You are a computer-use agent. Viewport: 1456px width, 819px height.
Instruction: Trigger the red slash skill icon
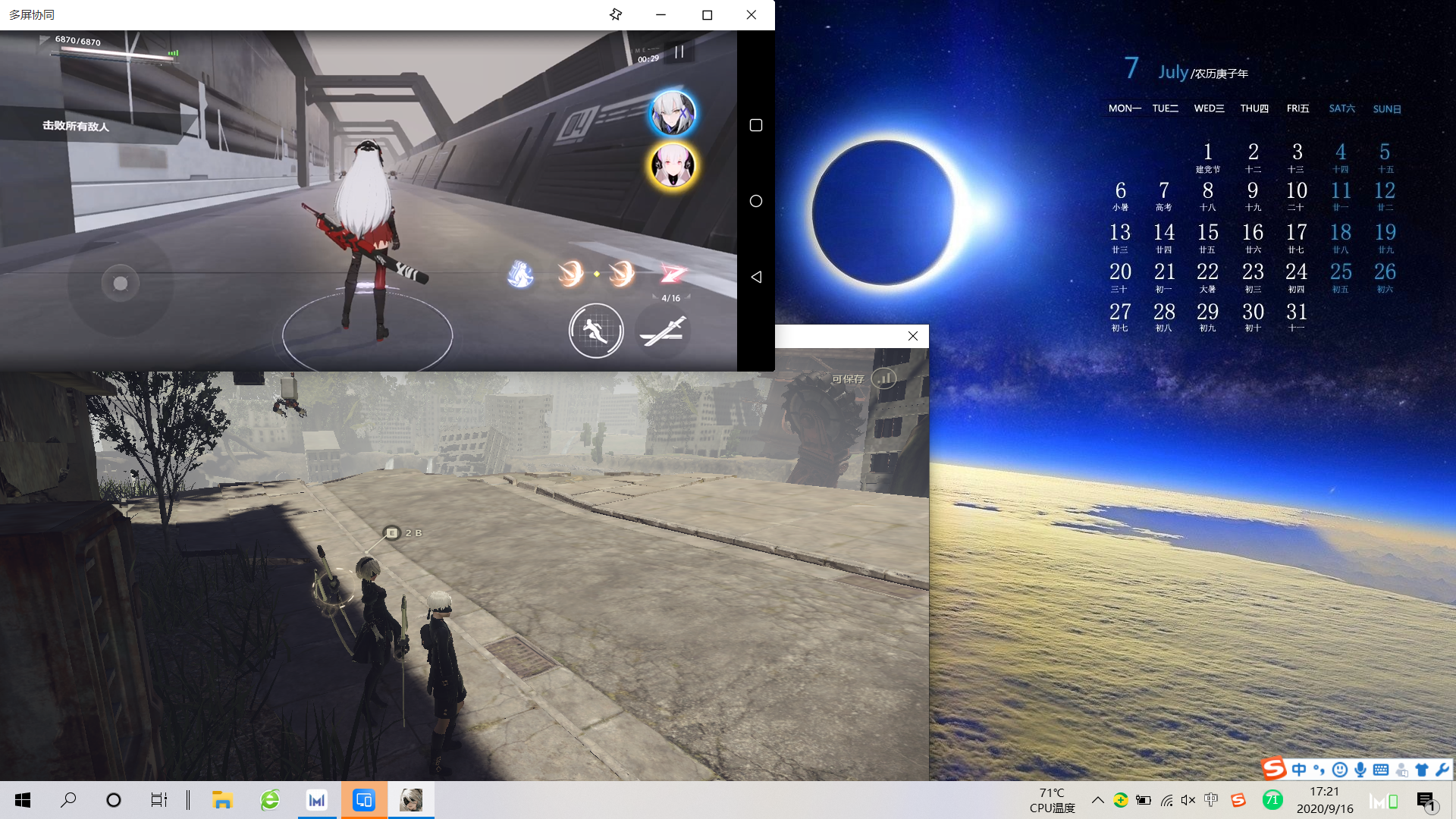(672, 274)
